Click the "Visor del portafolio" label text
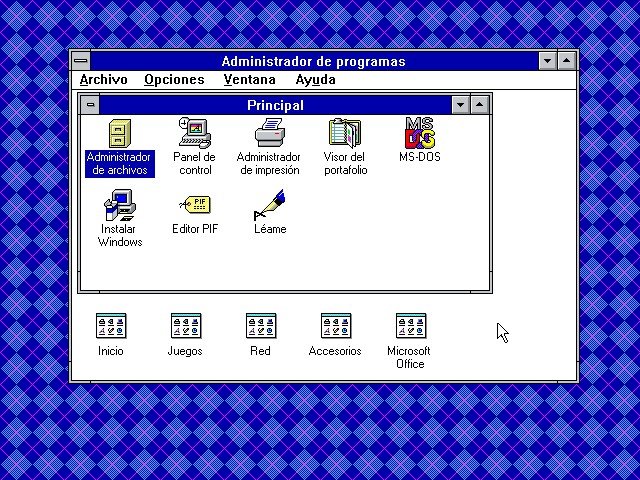 tap(345, 164)
